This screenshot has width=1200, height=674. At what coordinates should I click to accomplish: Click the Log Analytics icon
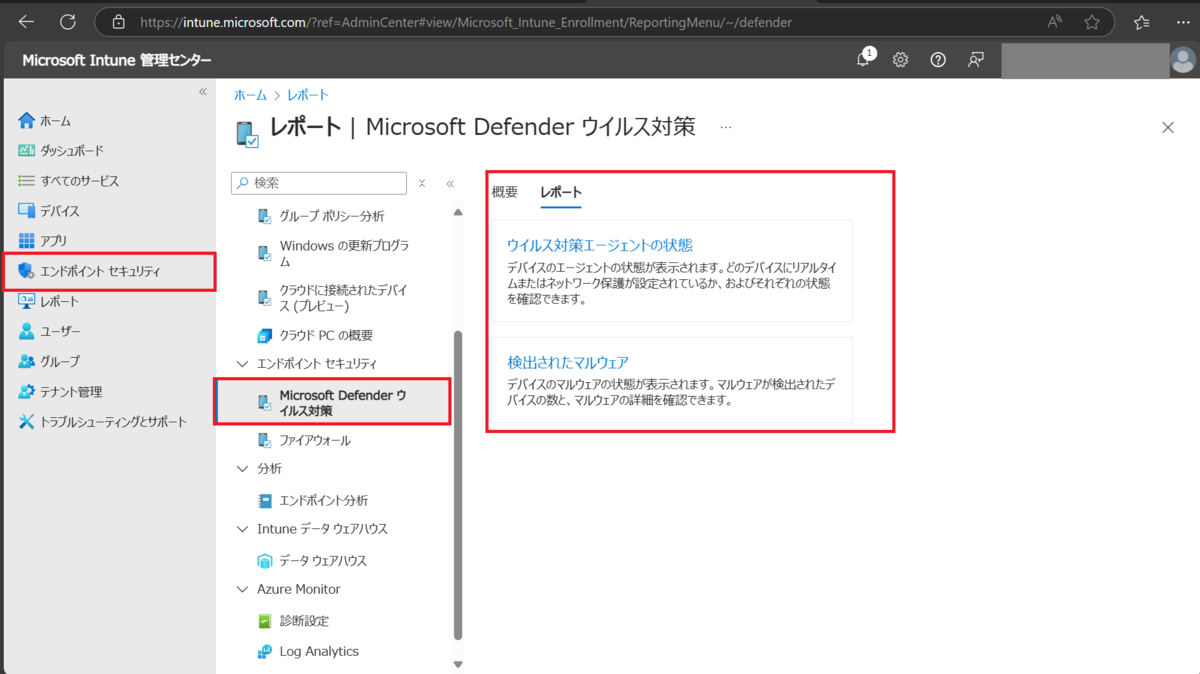(265, 651)
